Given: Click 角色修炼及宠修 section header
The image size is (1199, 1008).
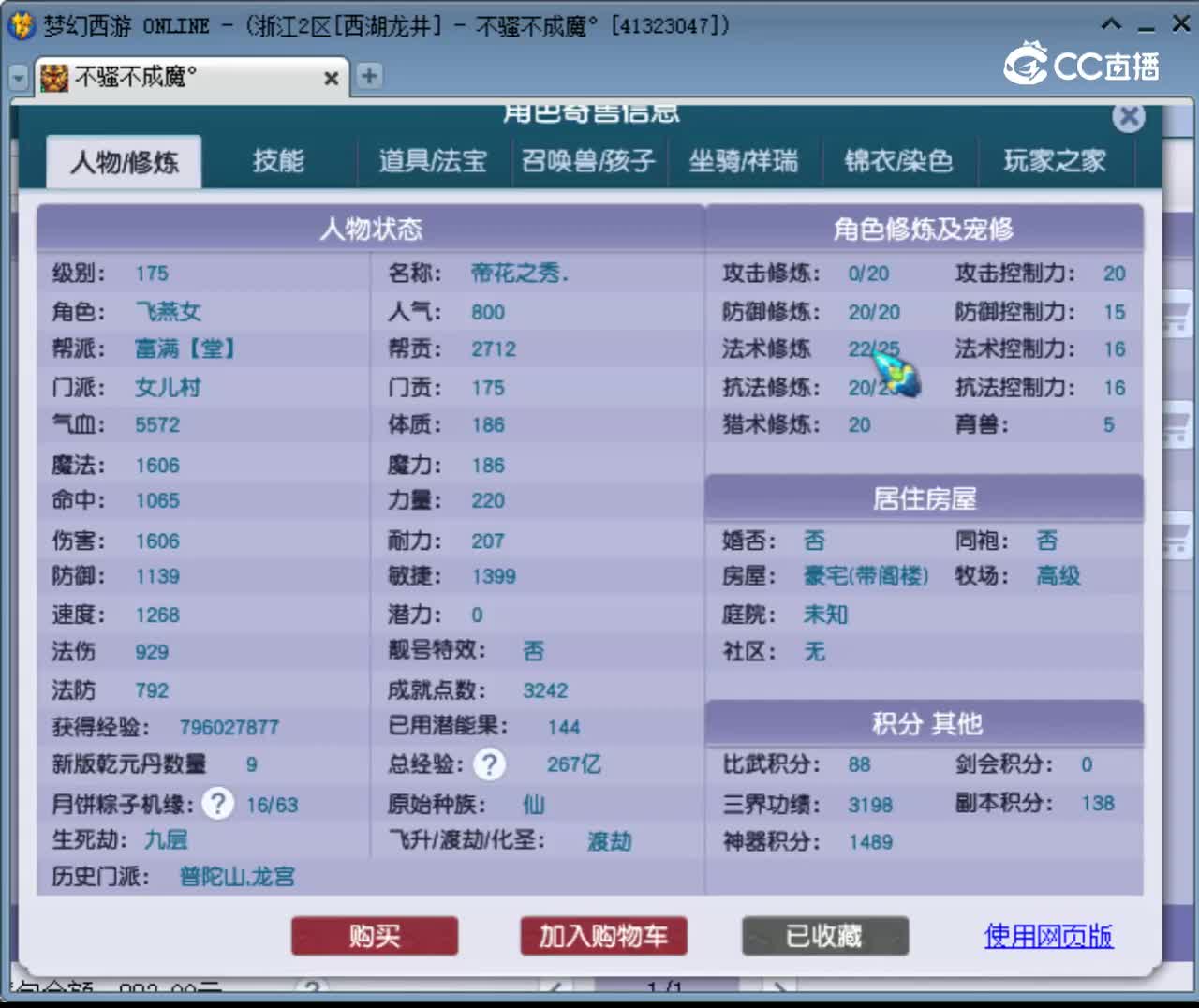Looking at the screenshot, I should [x=924, y=229].
